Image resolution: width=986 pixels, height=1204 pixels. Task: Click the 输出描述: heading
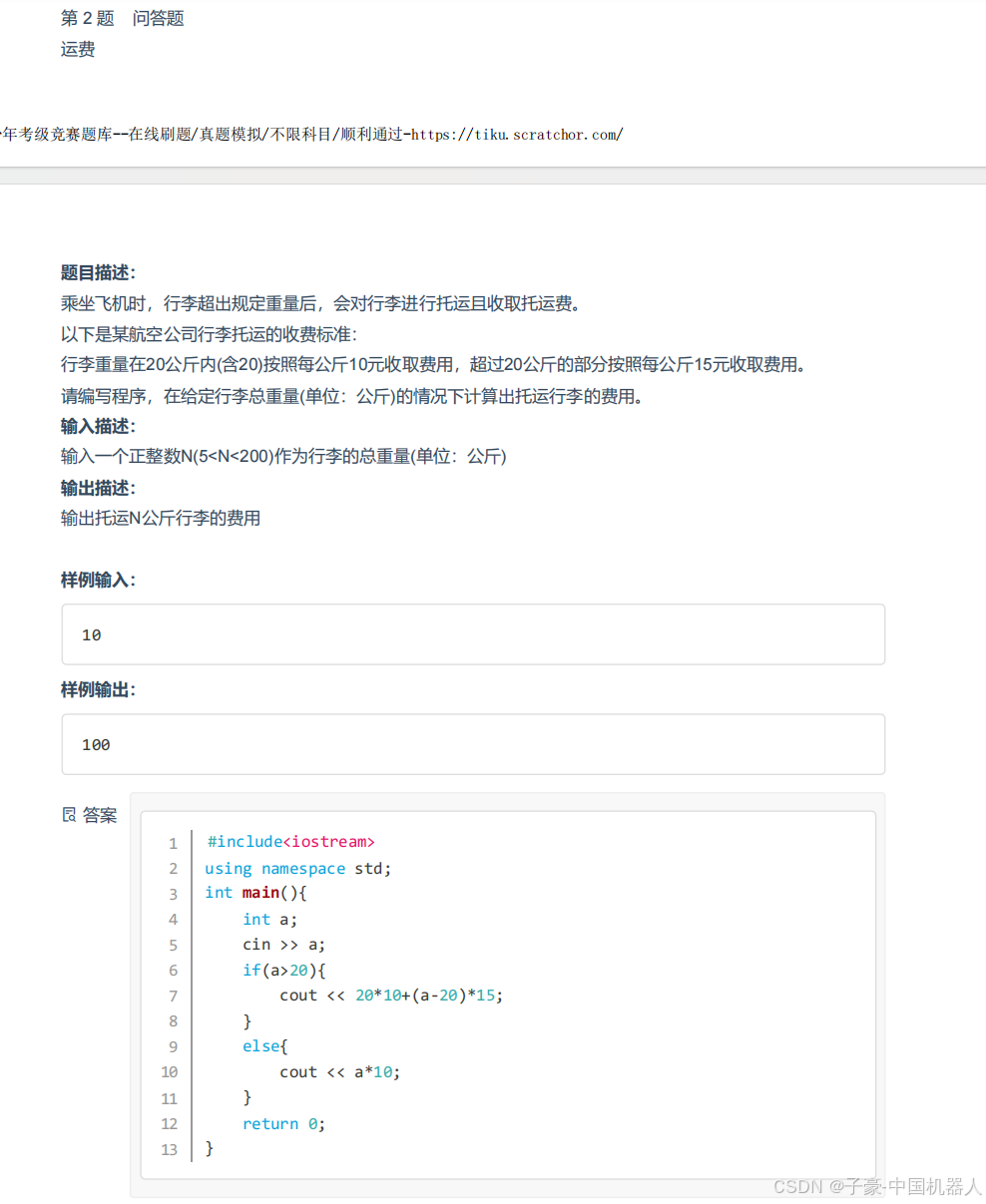(x=99, y=488)
